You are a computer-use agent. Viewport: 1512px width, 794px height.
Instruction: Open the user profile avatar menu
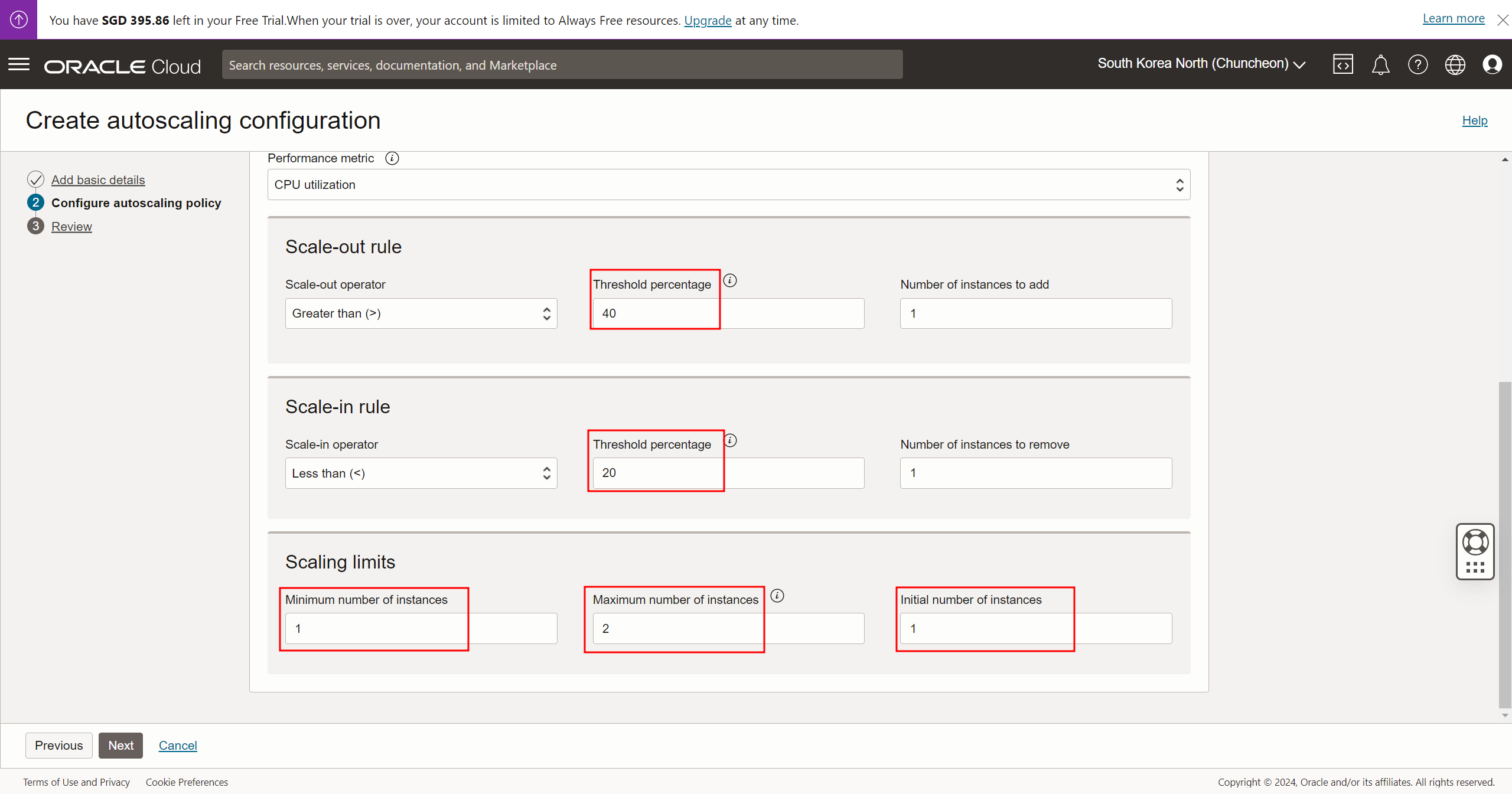tap(1492, 64)
